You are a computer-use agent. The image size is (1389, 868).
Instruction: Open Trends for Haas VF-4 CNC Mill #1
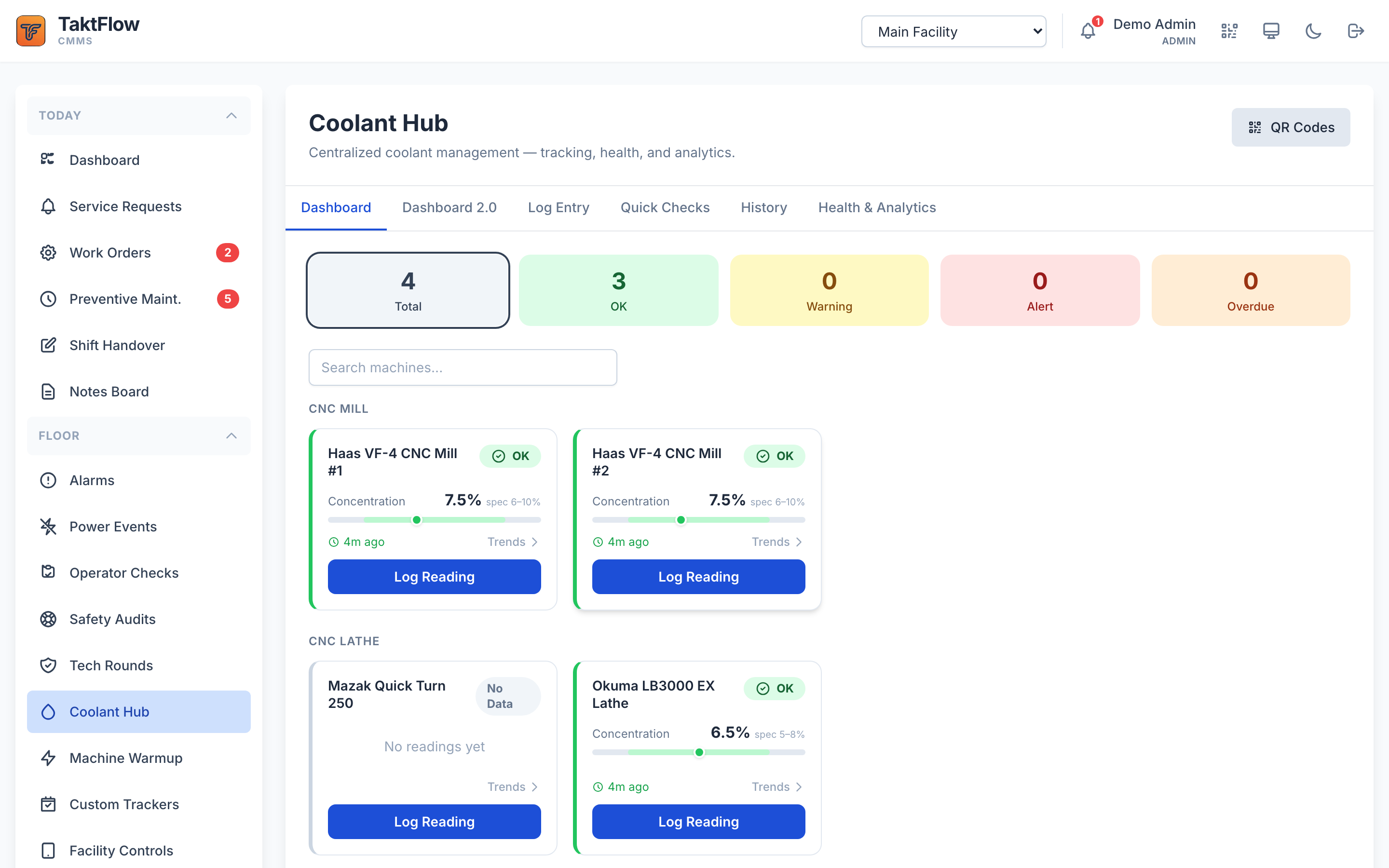pos(513,542)
